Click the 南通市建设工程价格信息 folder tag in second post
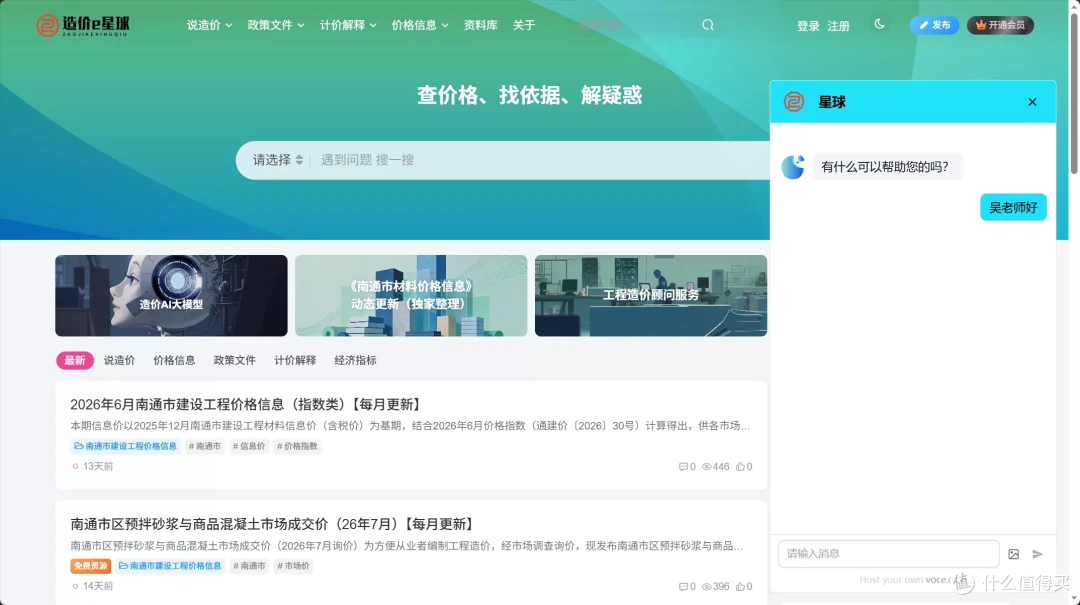Viewport: 1080px width, 605px height. pos(170,566)
